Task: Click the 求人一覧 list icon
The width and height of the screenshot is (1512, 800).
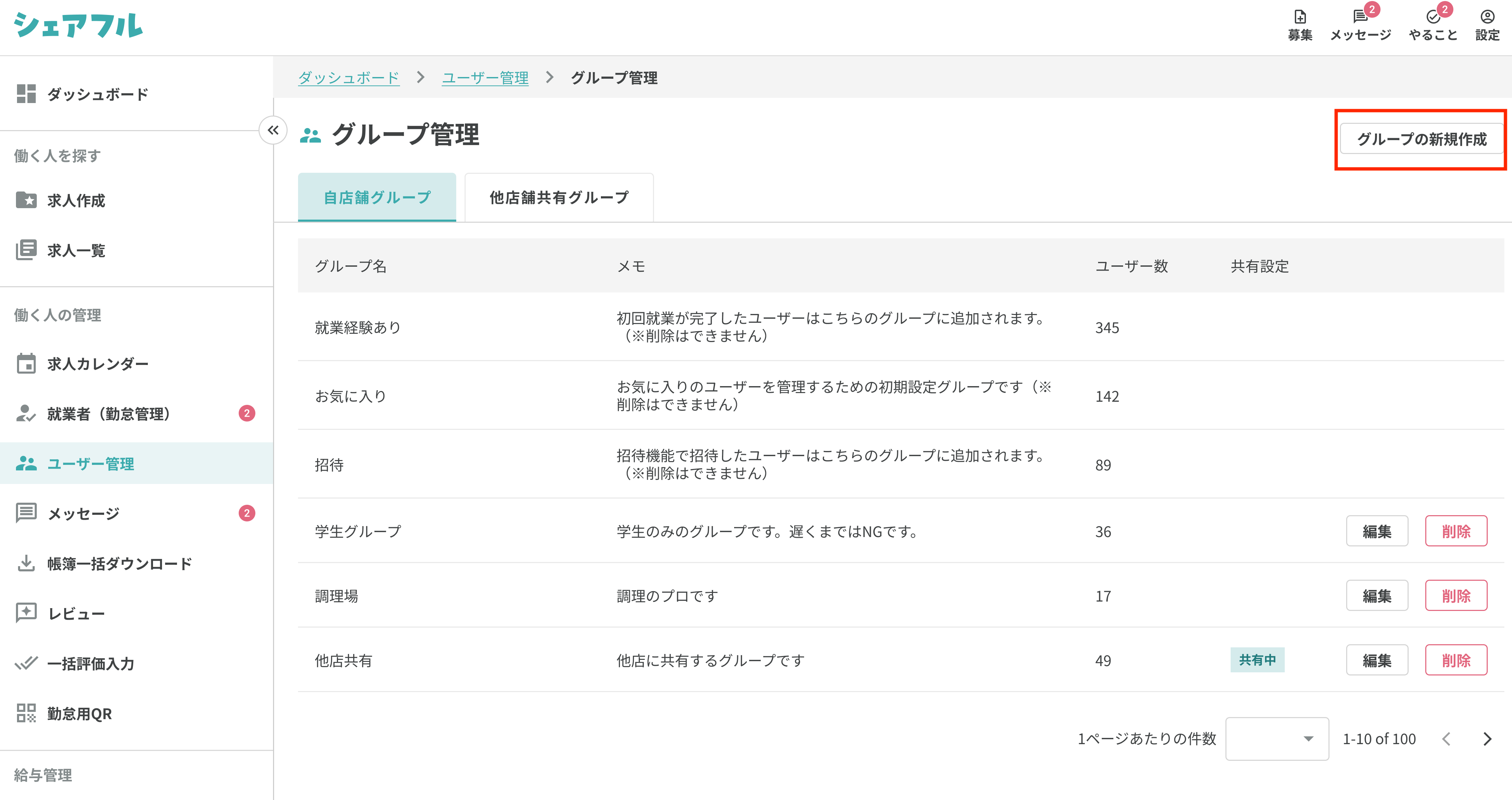Action: [26, 249]
